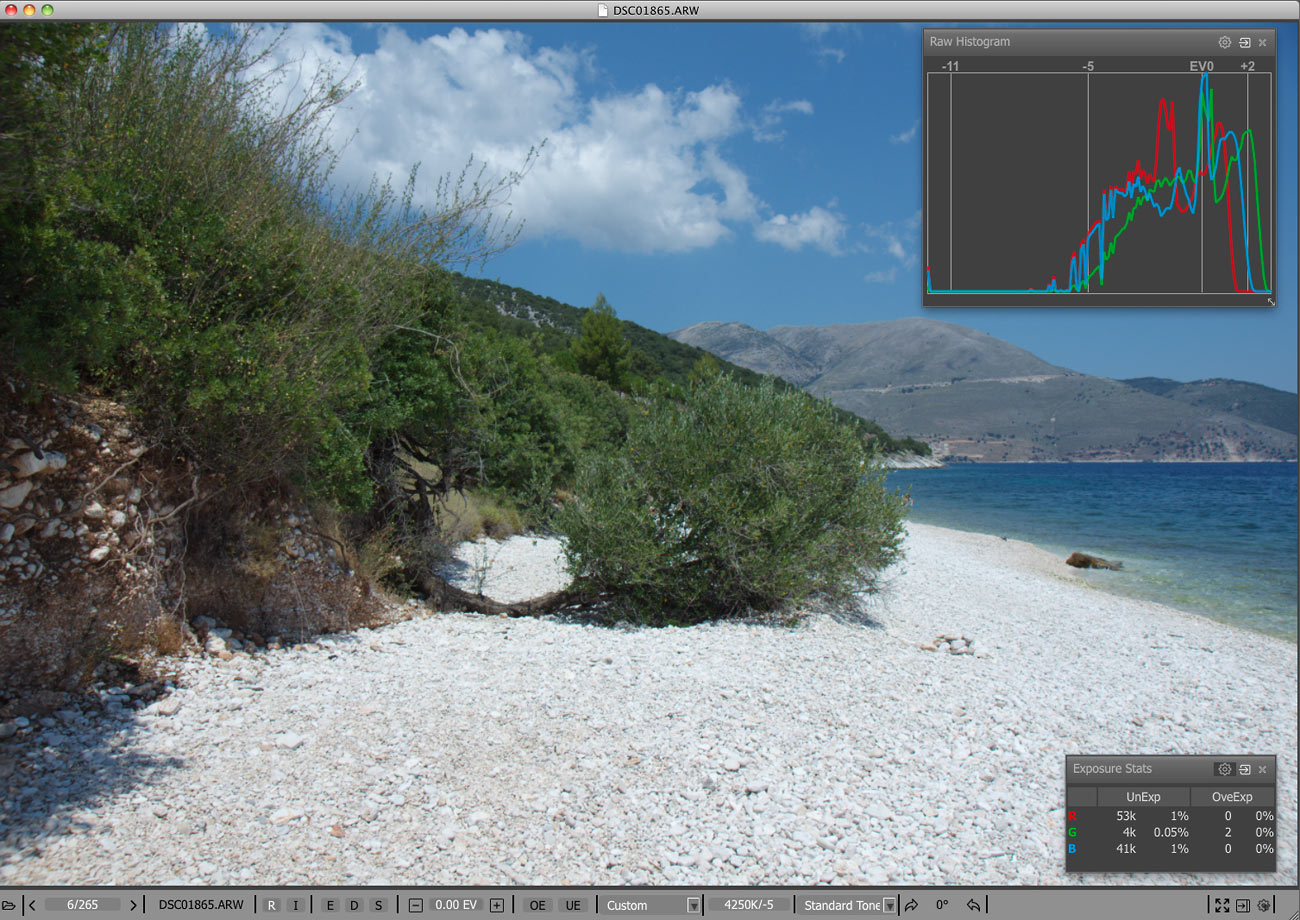The width and height of the screenshot is (1300, 920).
Task: Rotate image counterclockwise with the left curved arrow
Action: click(973, 905)
